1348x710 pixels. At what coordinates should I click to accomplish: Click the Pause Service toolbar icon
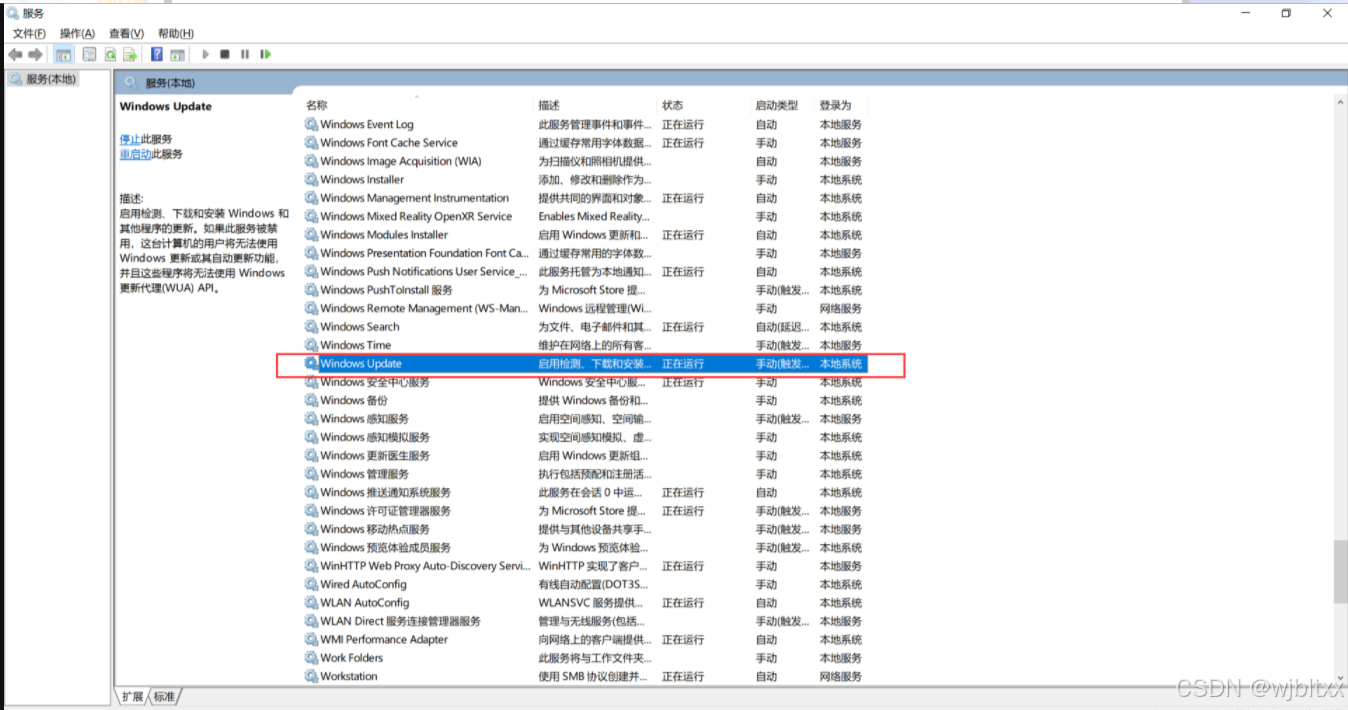[x=245, y=54]
